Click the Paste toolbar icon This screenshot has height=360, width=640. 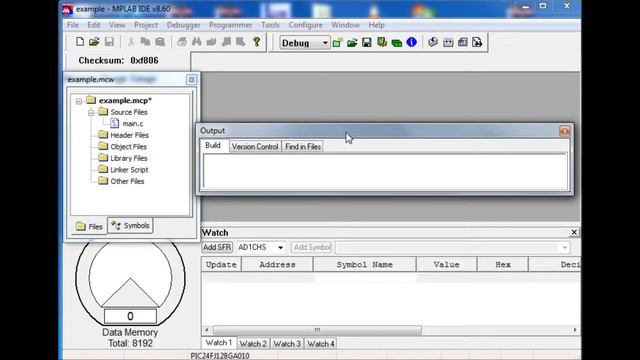160,42
